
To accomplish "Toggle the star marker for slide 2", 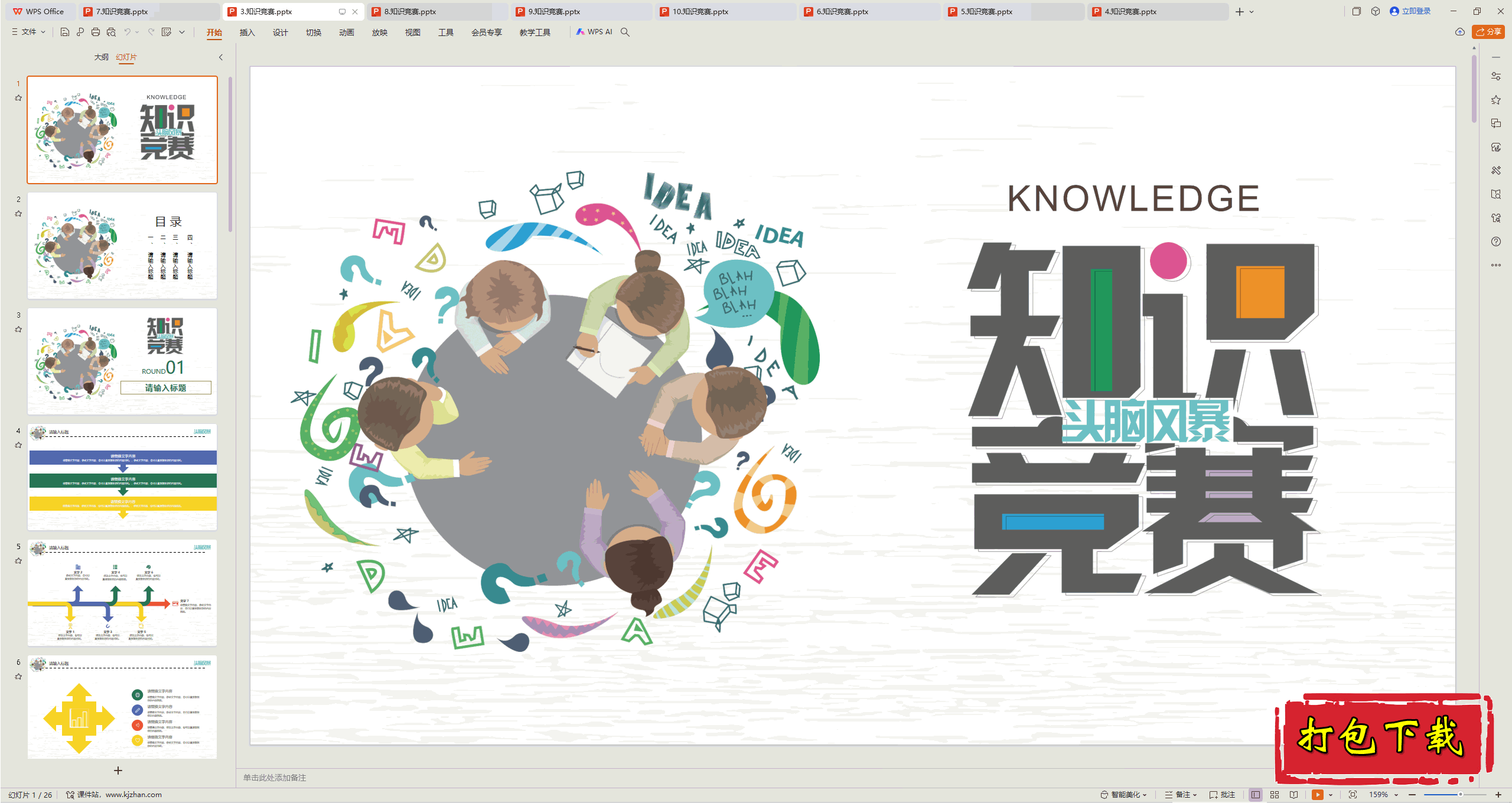I will [18, 214].
